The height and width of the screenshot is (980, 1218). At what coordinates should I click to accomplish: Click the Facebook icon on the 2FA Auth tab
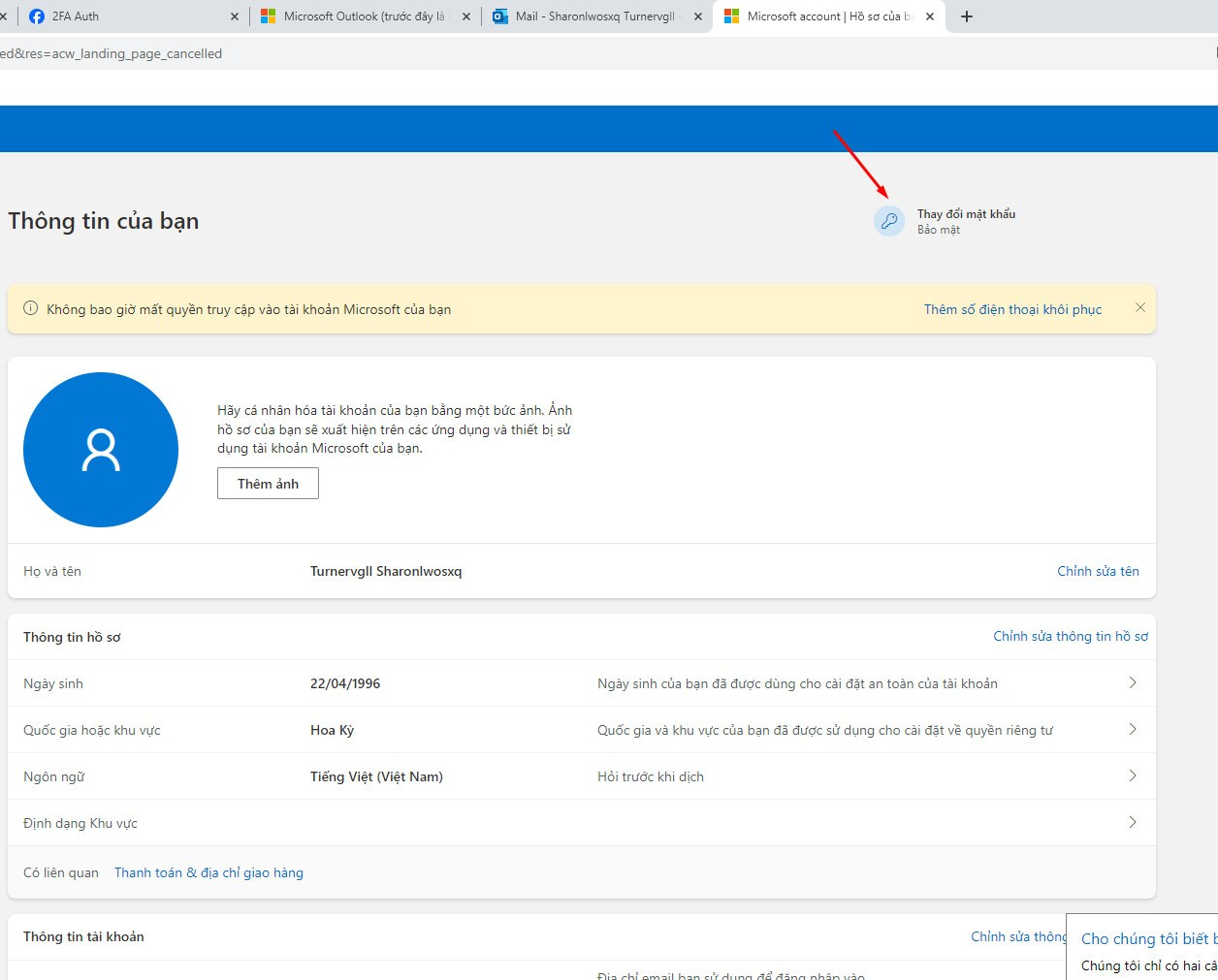click(36, 16)
